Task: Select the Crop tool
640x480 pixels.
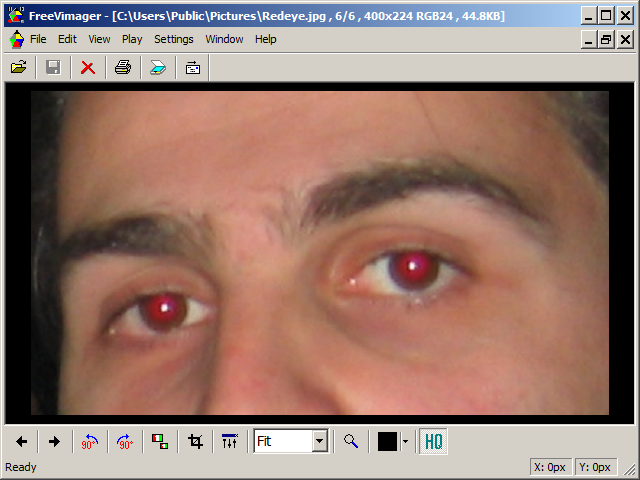Action: tap(195, 441)
